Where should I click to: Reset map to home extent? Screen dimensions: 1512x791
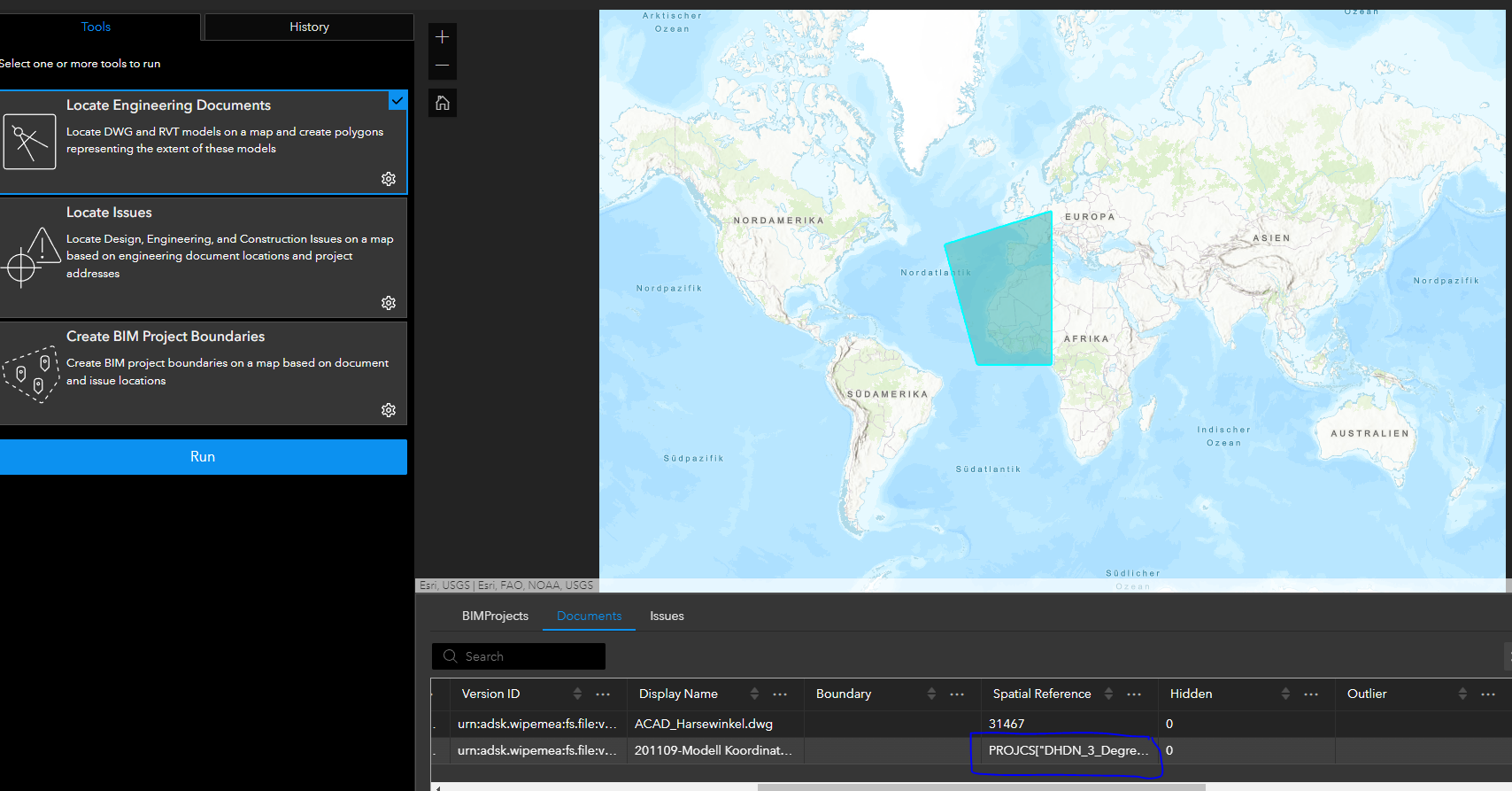tap(443, 103)
